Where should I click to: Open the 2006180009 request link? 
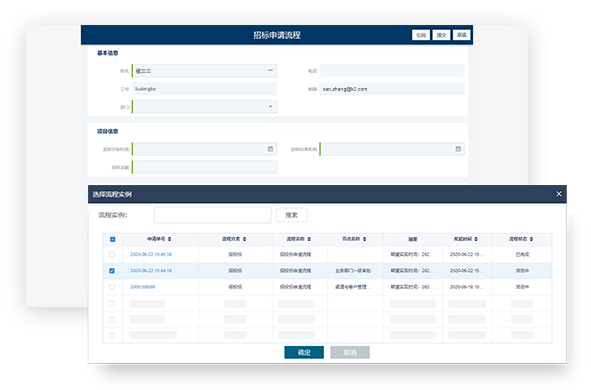tap(142, 287)
